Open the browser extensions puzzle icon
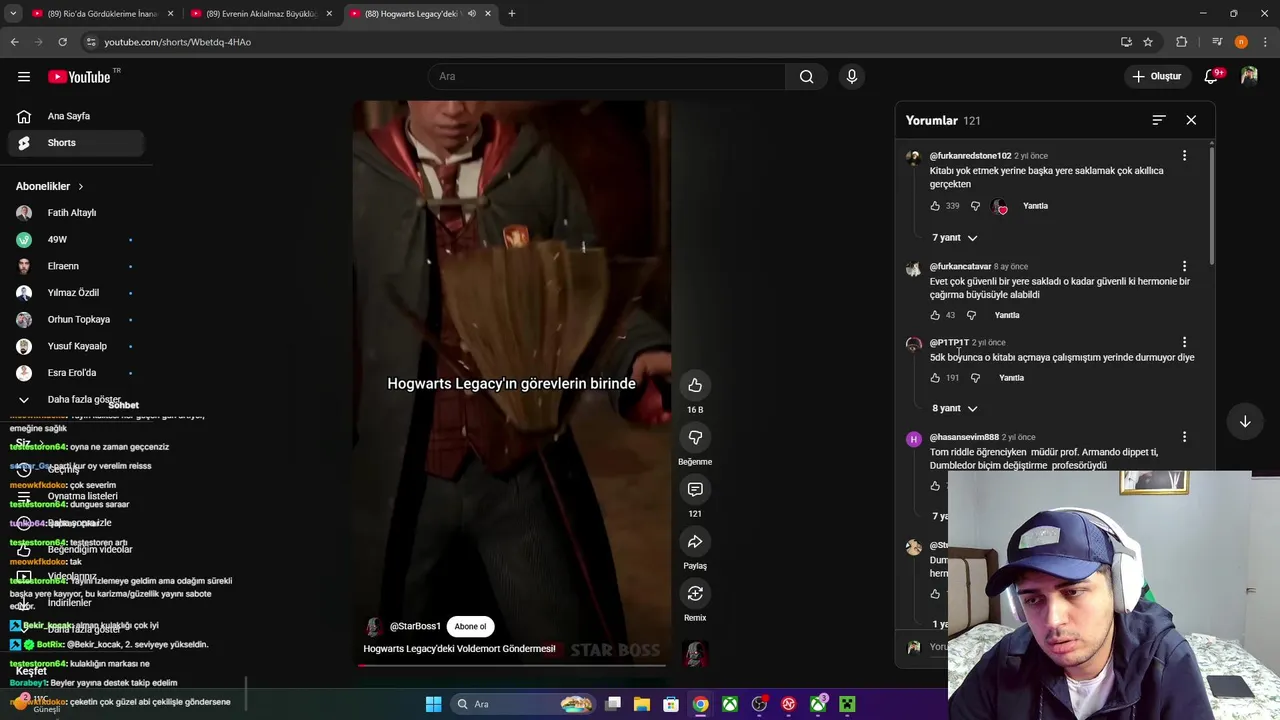This screenshot has width=1280, height=720. tap(1181, 42)
